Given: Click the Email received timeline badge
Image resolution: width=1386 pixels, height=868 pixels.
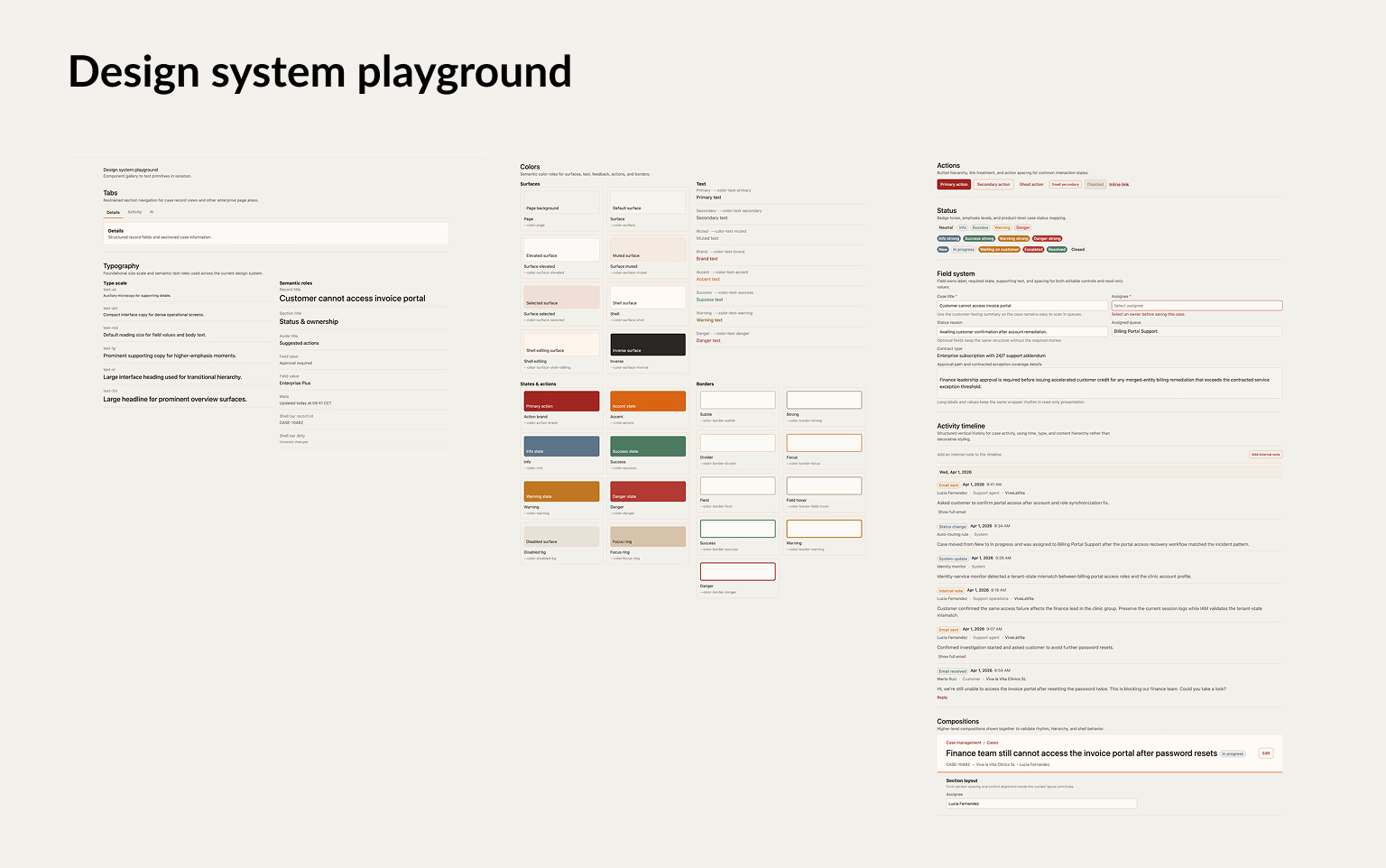Looking at the screenshot, I should tap(952, 671).
